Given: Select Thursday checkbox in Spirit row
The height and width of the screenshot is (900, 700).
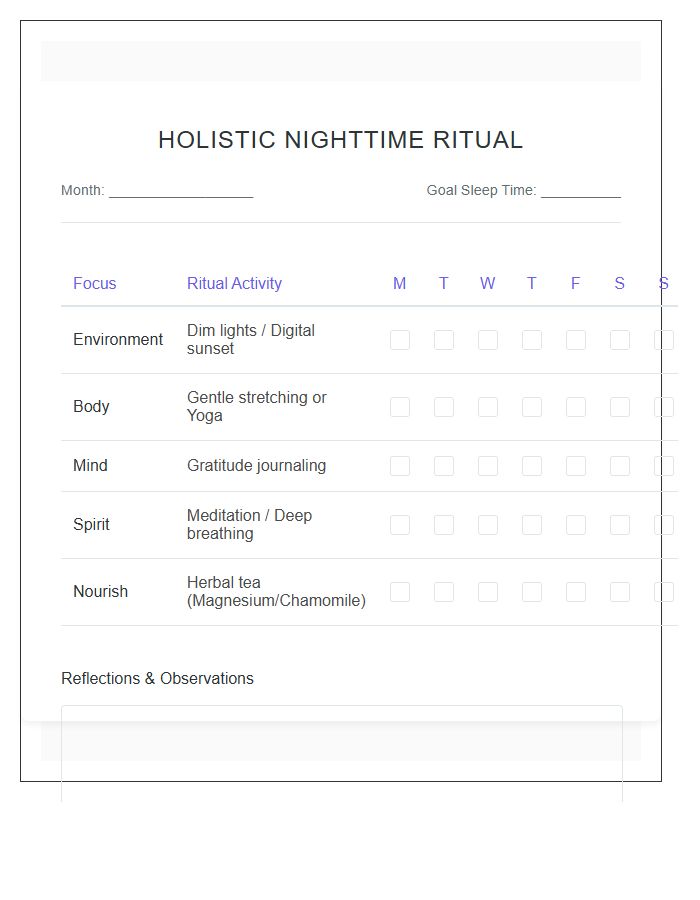Looking at the screenshot, I should point(532,525).
